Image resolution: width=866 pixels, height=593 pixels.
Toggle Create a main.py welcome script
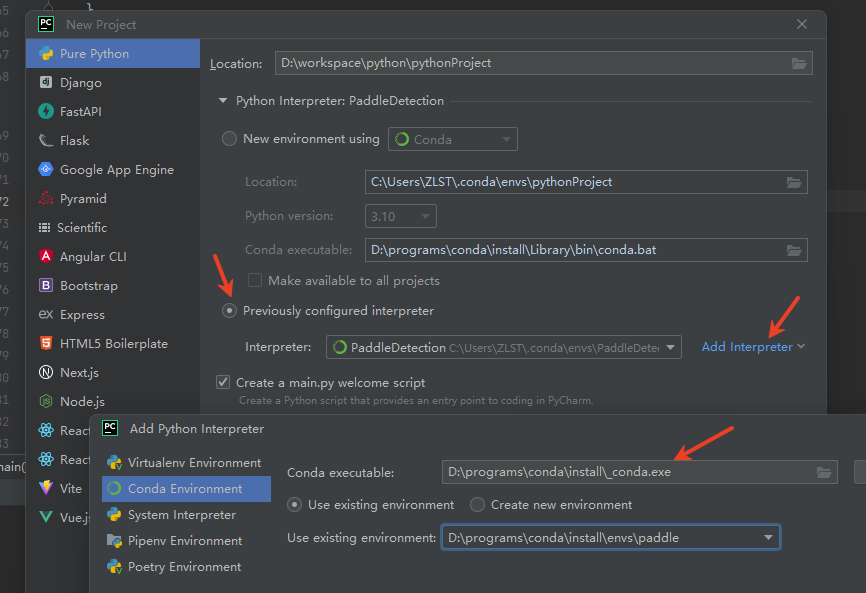(x=223, y=382)
